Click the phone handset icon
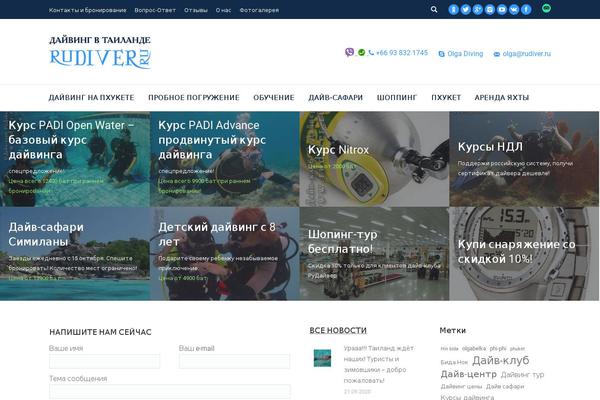 [371, 53]
